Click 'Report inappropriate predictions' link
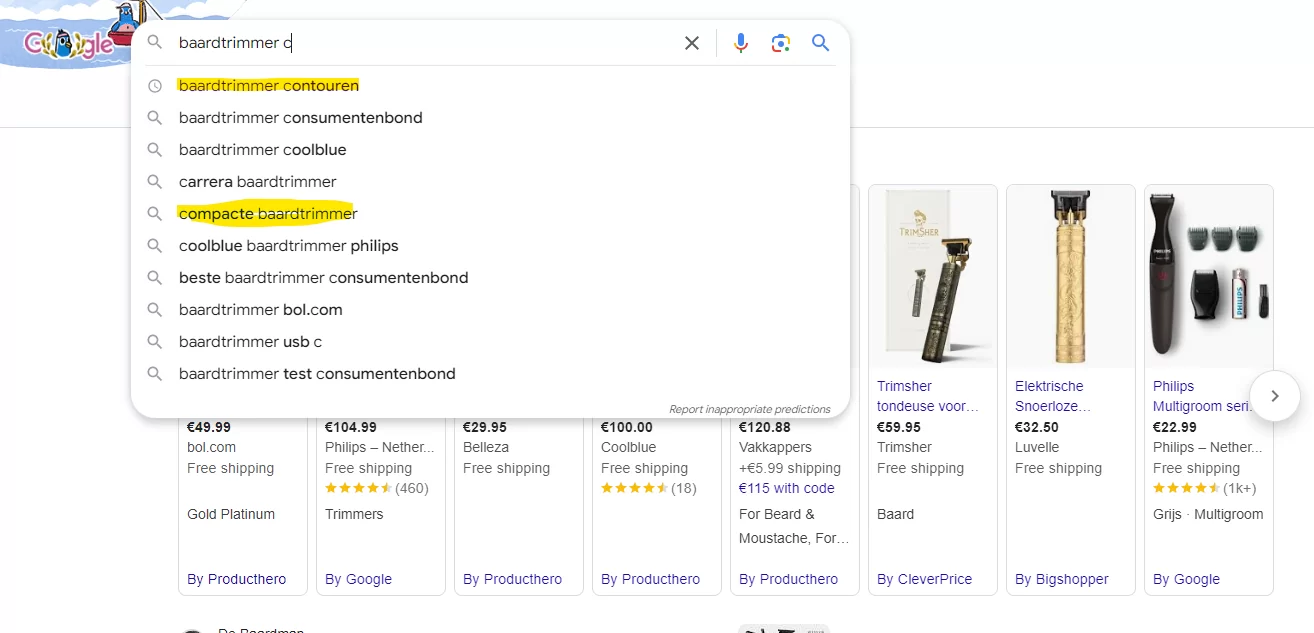 point(750,409)
